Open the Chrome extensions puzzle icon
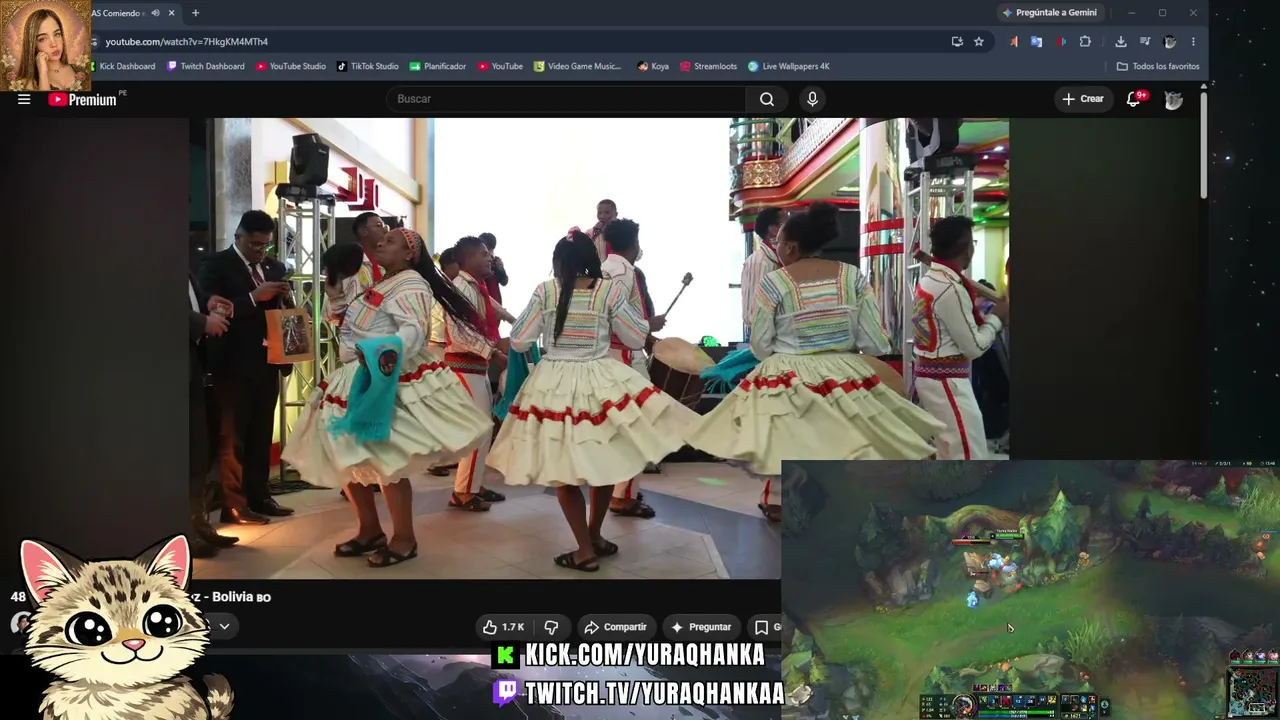Image resolution: width=1280 pixels, height=720 pixels. [1085, 42]
